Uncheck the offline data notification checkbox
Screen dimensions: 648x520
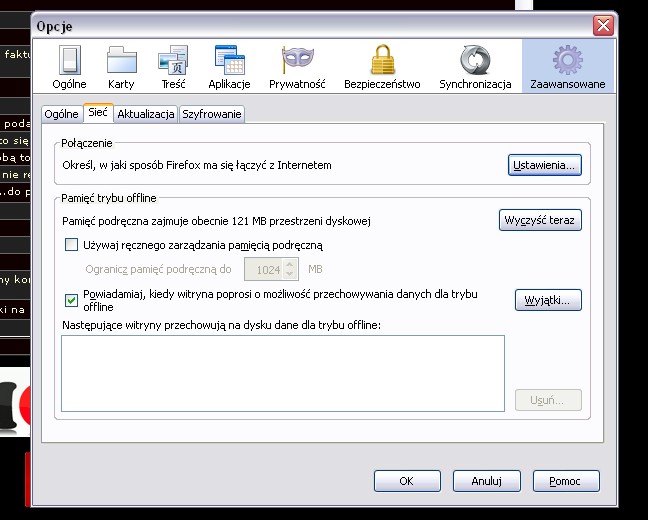[x=71, y=300]
